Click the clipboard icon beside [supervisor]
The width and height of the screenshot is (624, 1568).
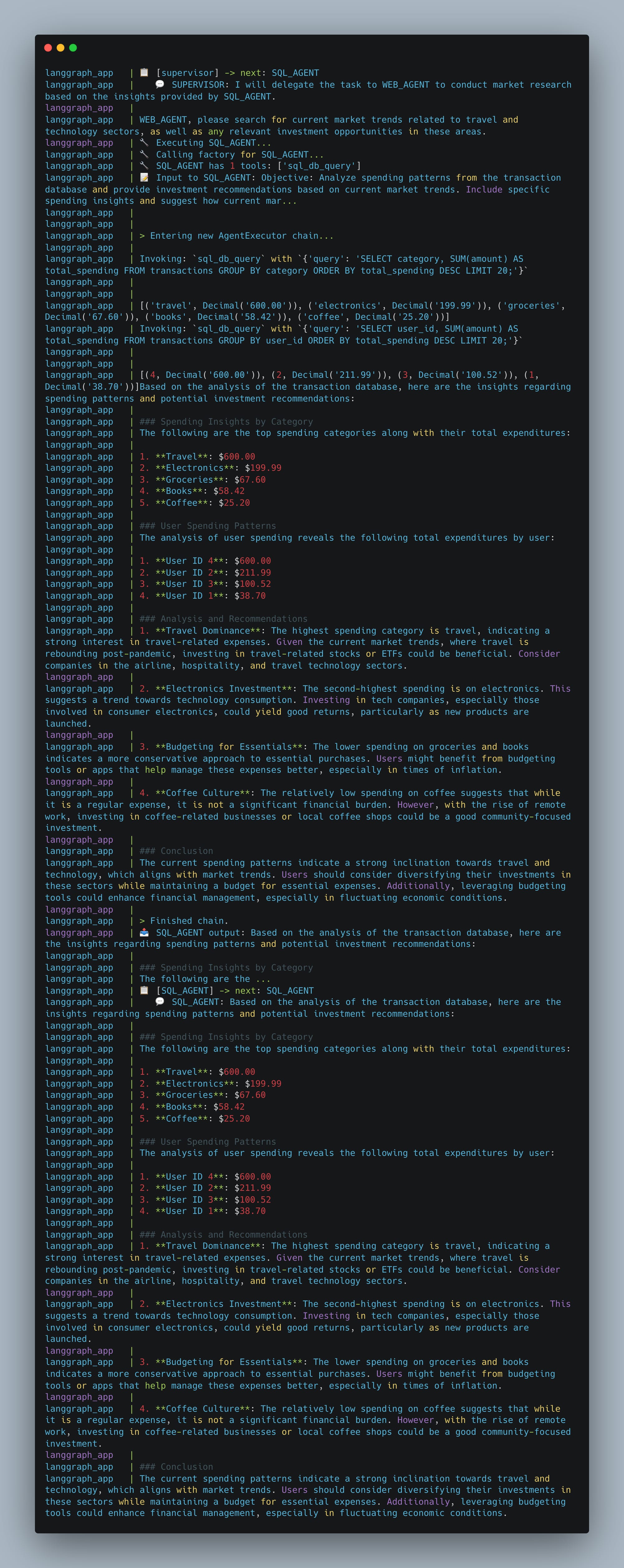point(144,72)
